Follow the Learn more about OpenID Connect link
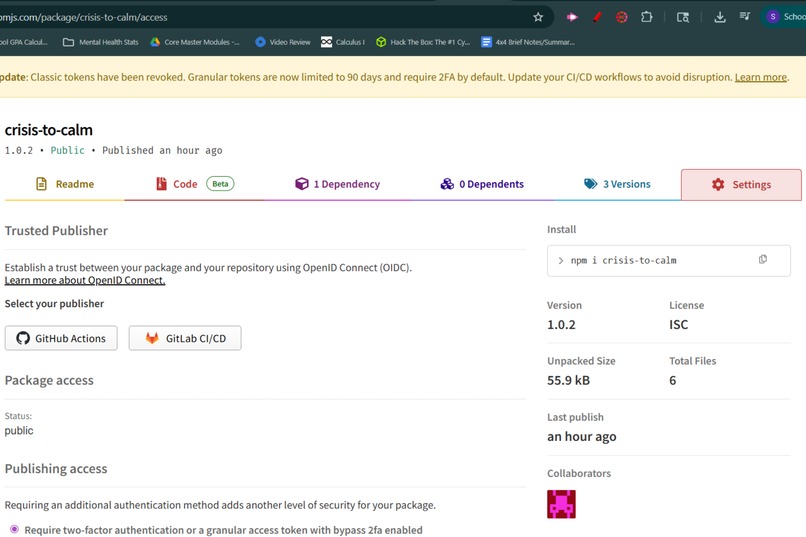This screenshot has height=537, width=806. pos(85,280)
